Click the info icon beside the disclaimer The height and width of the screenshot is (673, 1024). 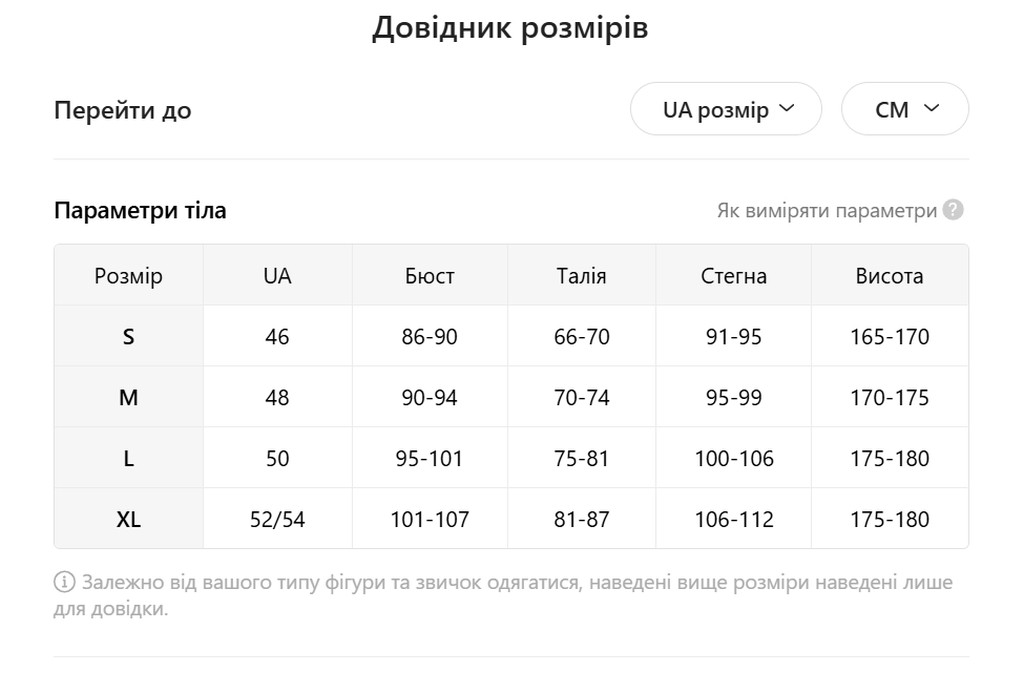click(64, 582)
